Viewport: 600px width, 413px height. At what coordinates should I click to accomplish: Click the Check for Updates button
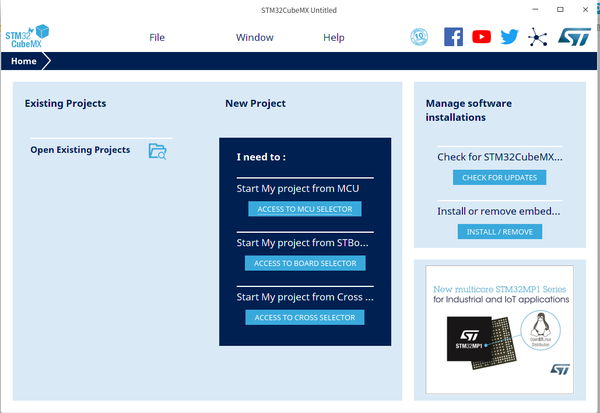pos(499,178)
